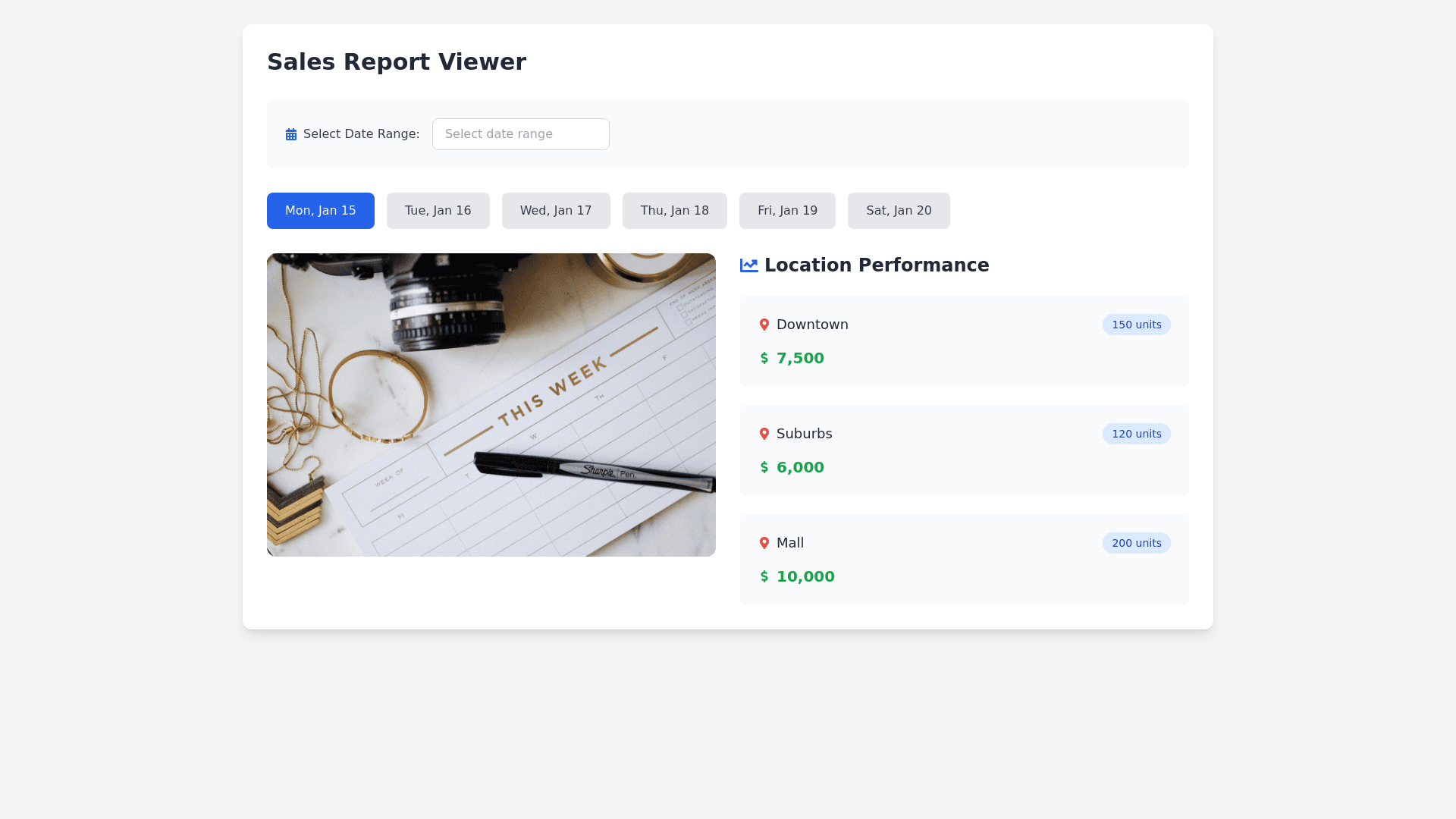Screen dimensions: 1456x819
Task: Switch to the Tue, Jan 16 tab
Action: pos(438,211)
